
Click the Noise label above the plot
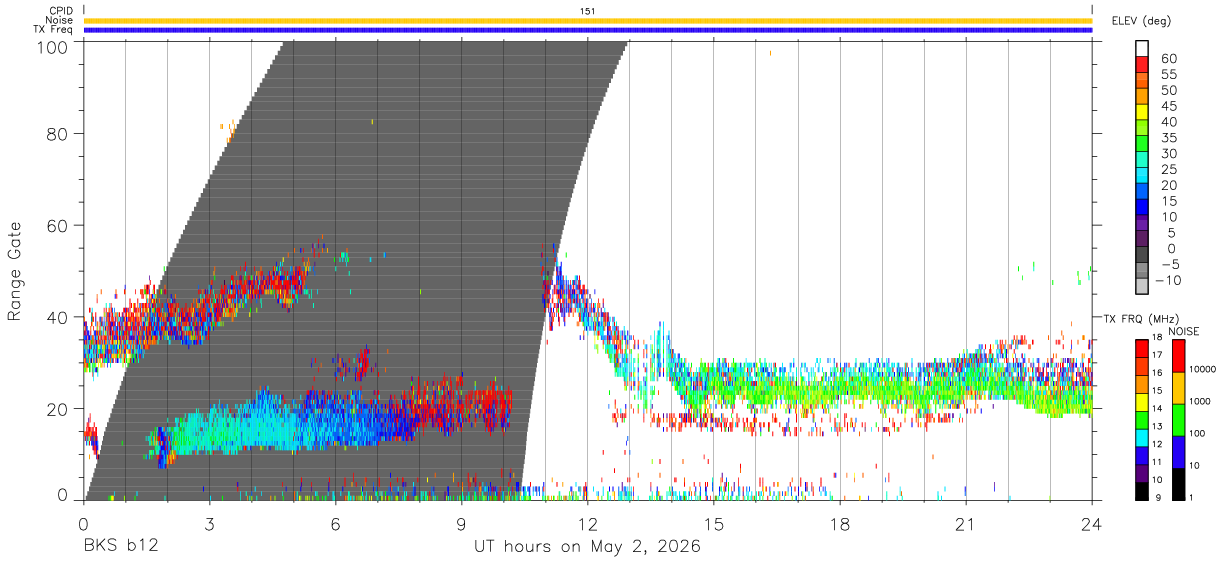pyautogui.click(x=59, y=20)
